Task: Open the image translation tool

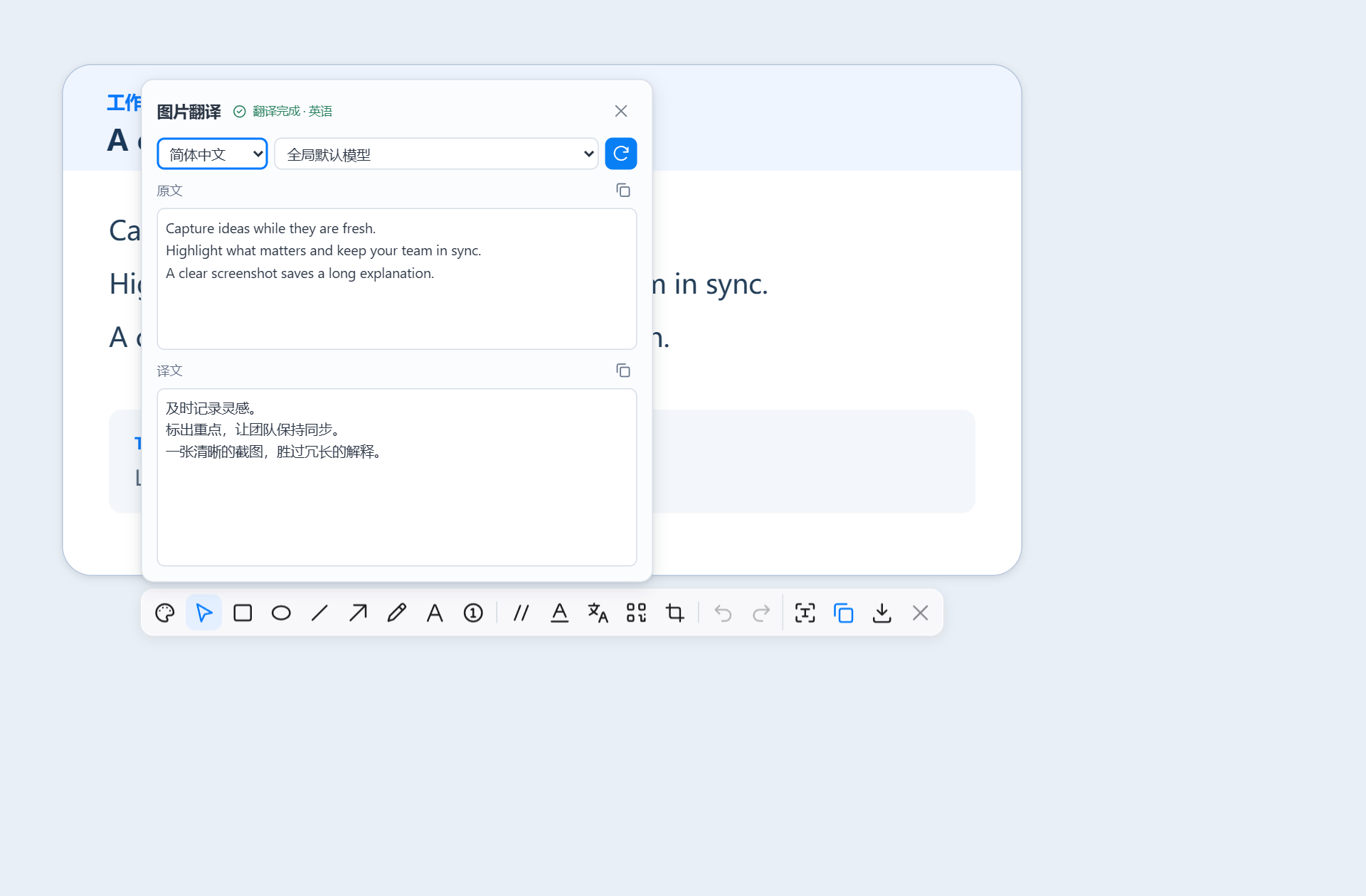Action: click(598, 613)
